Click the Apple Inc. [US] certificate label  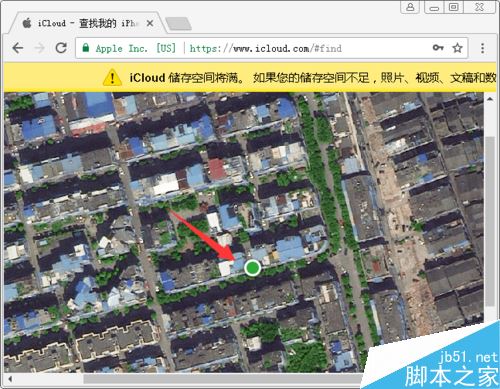point(135,48)
